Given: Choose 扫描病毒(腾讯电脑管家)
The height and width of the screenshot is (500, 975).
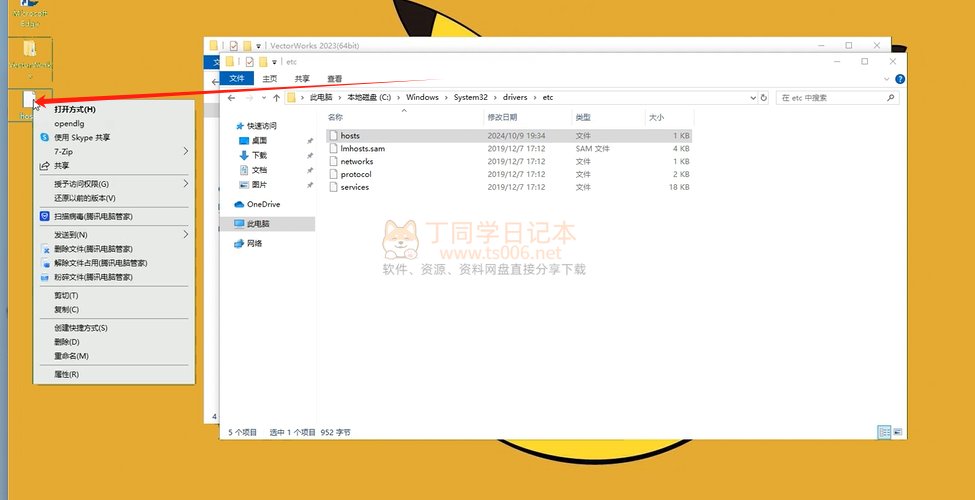Looking at the screenshot, I should (114, 216).
